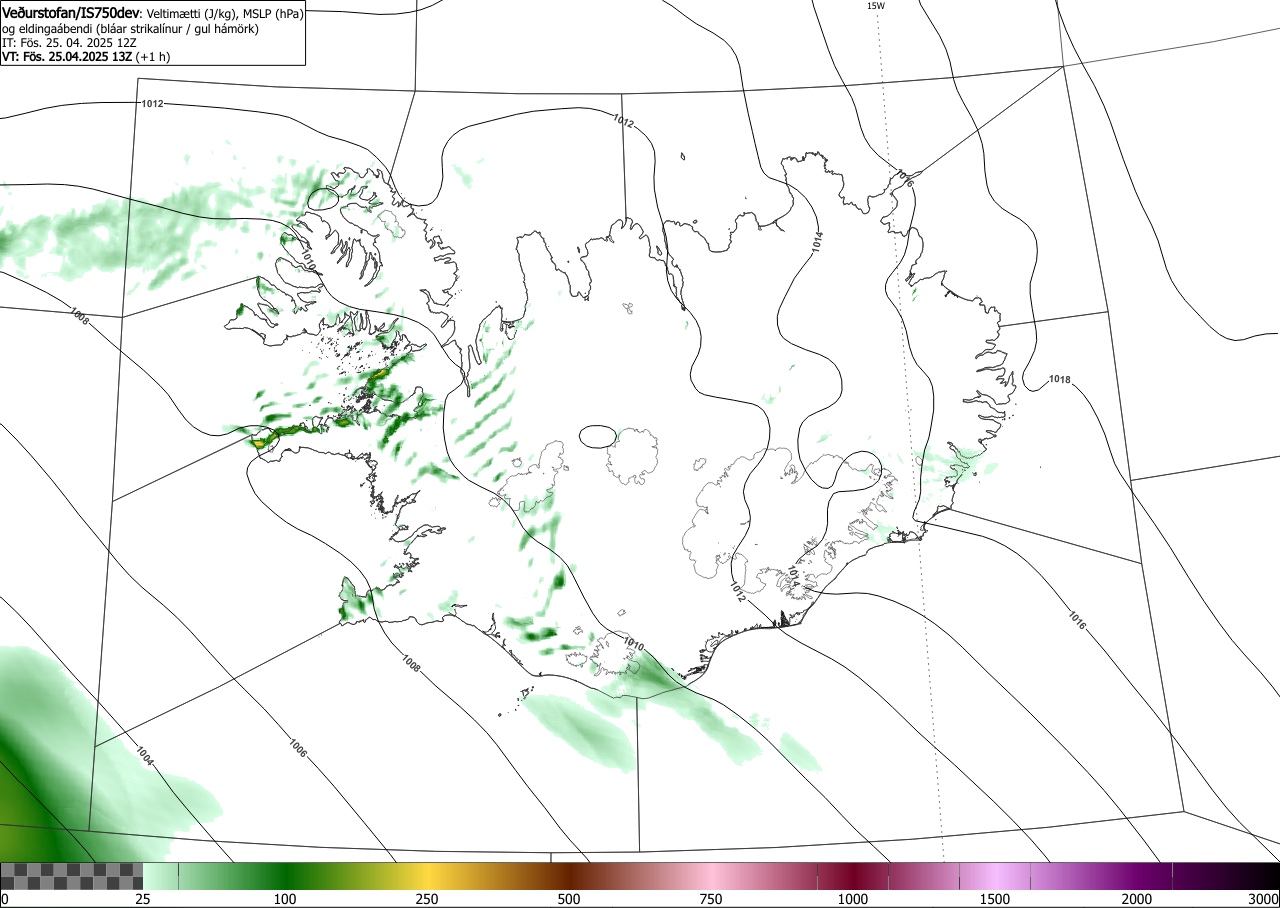Click the '1006' isobar label
1280x908 pixels.
[297, 747]
